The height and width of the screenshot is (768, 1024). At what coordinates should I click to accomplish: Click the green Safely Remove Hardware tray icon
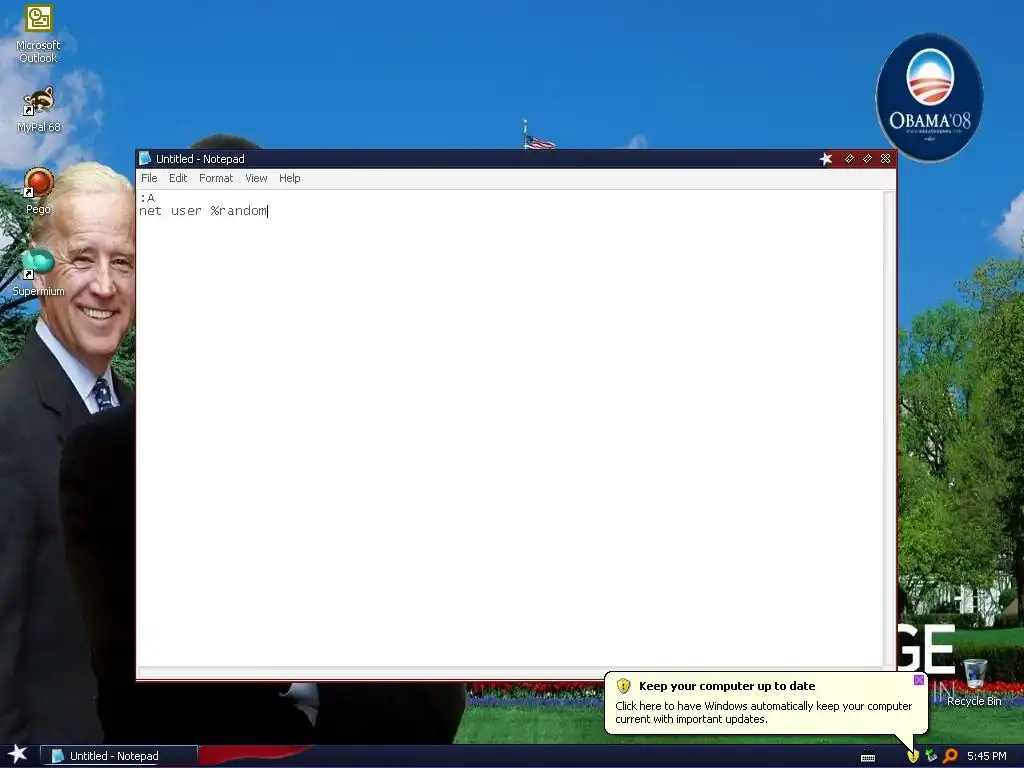coord(931,756)
